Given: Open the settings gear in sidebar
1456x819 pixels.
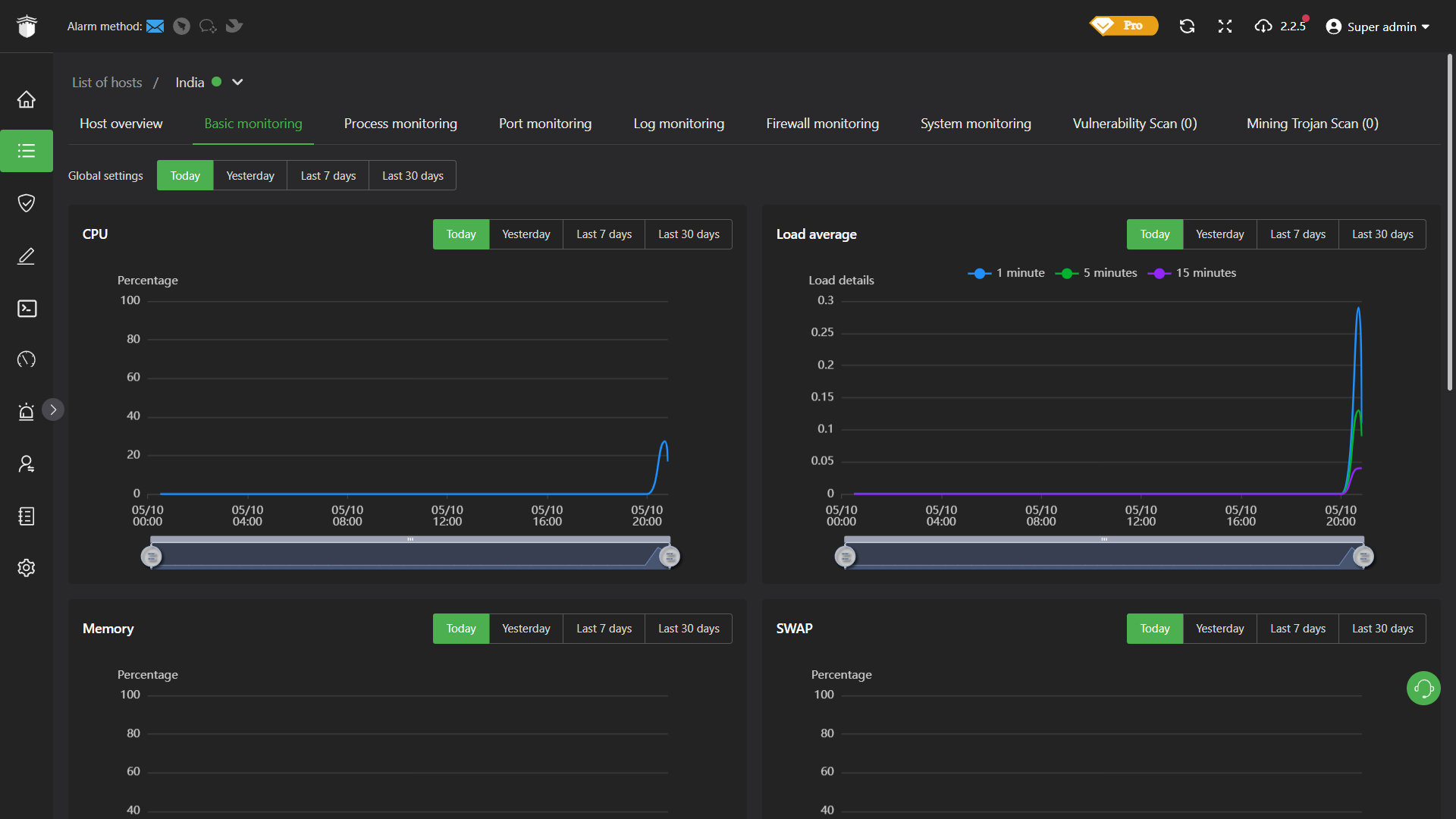Looking at the screenshot, I should click(x=27, y=568).
